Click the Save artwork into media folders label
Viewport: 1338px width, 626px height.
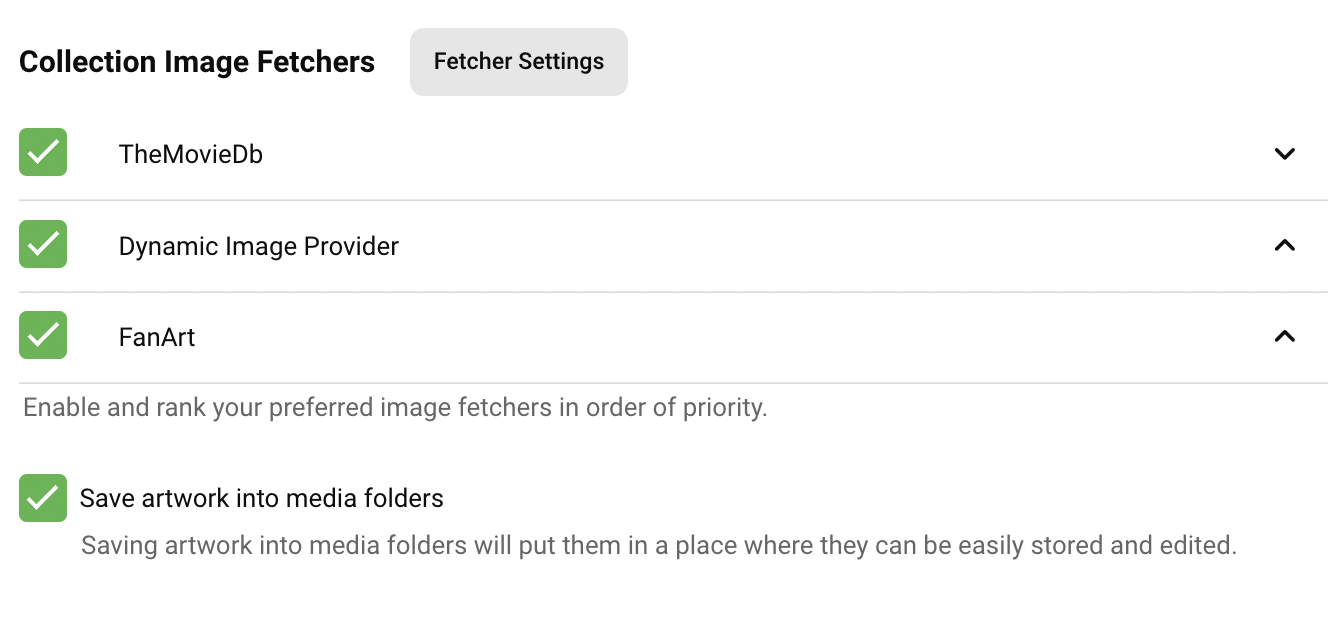(261, 498)
